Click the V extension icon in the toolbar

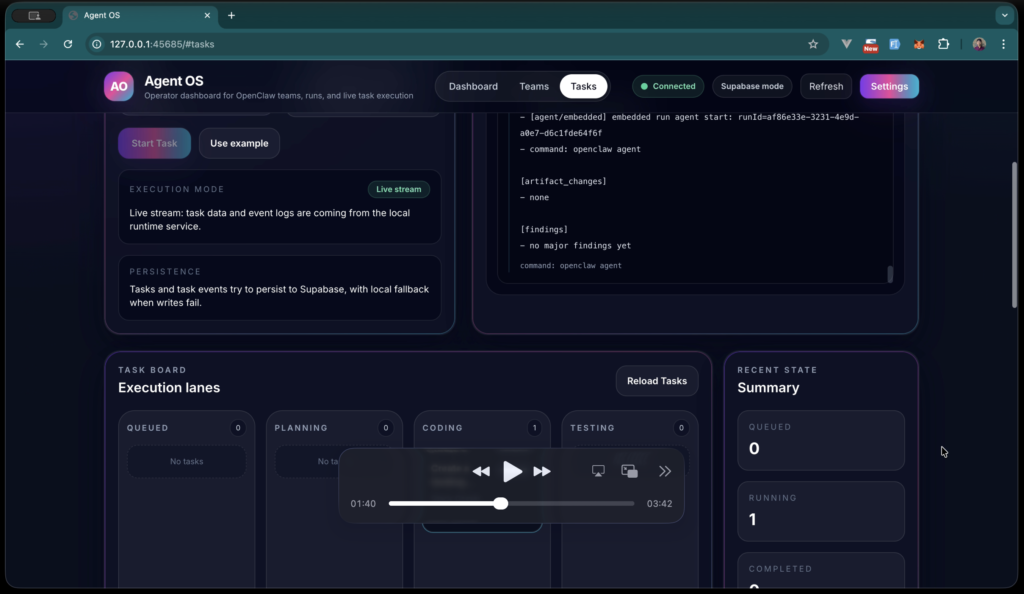[x=846, y=44]
